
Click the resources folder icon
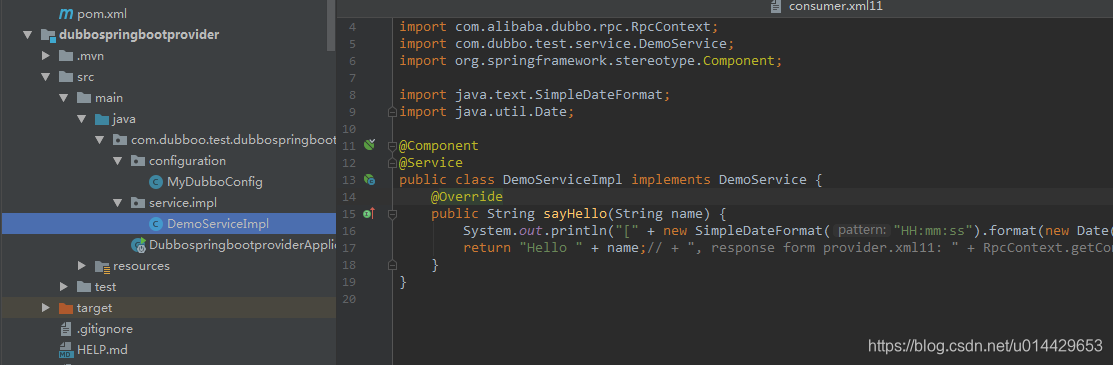point(102,266)
